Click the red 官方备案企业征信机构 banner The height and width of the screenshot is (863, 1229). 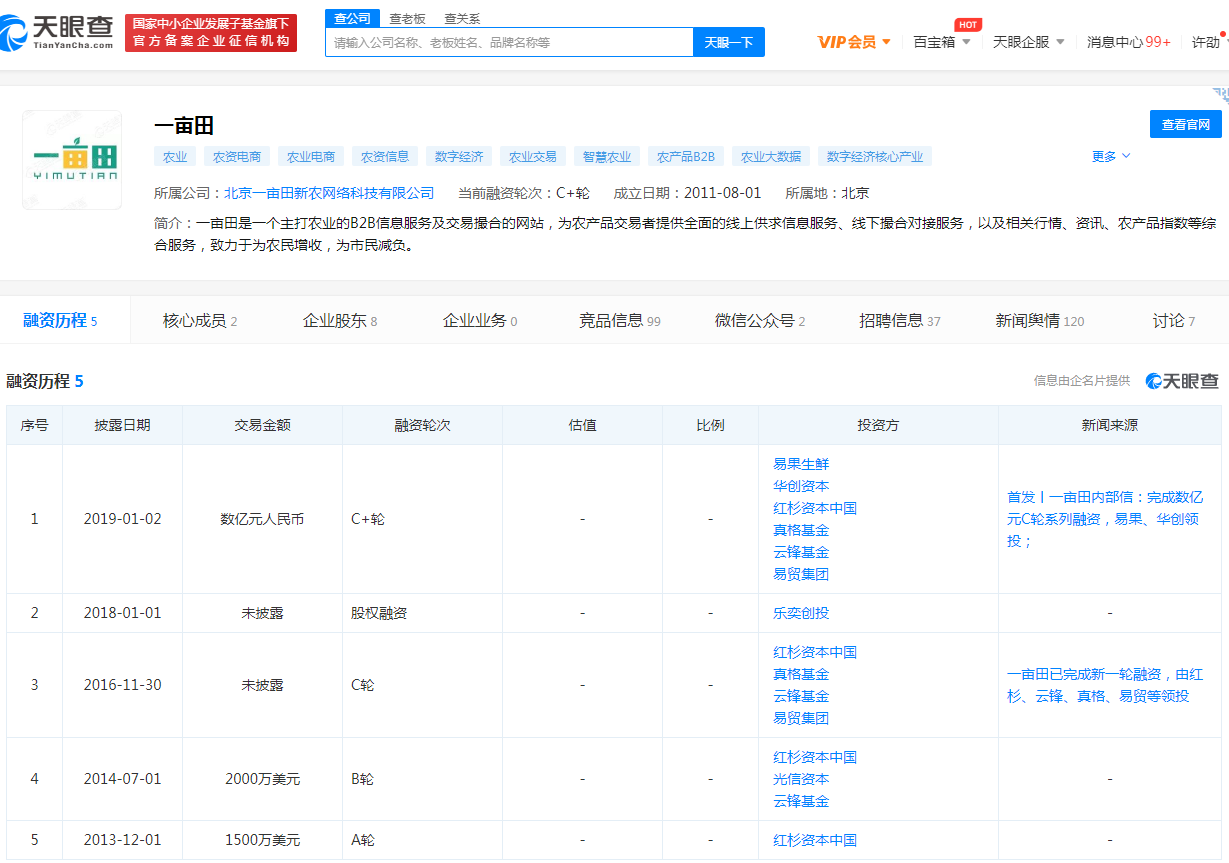click(211, 33)
